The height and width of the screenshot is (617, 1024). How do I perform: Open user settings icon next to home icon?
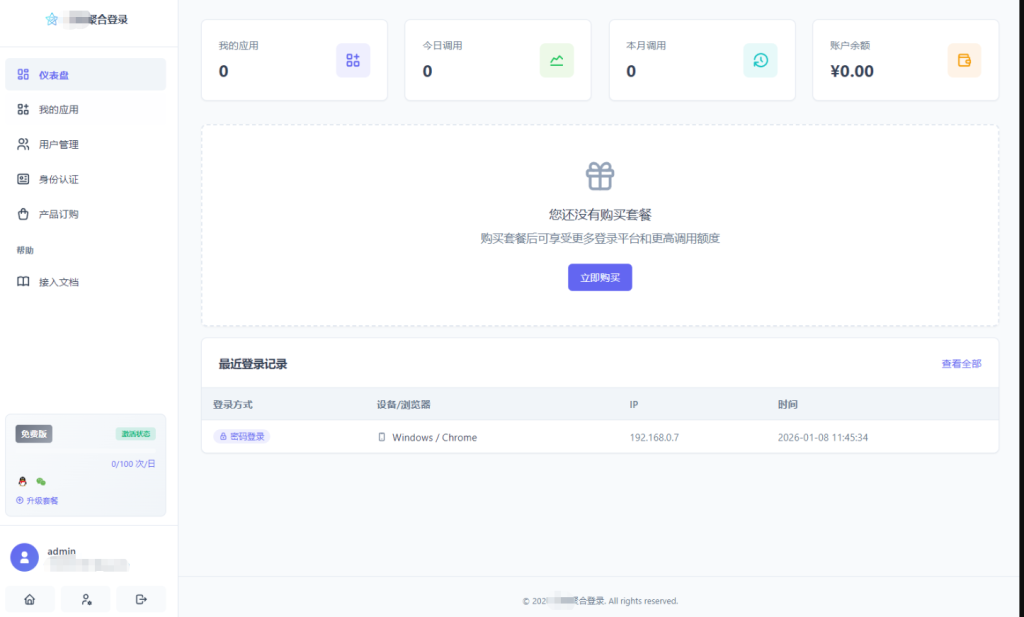pyautogui.click(x=85, y=598)
